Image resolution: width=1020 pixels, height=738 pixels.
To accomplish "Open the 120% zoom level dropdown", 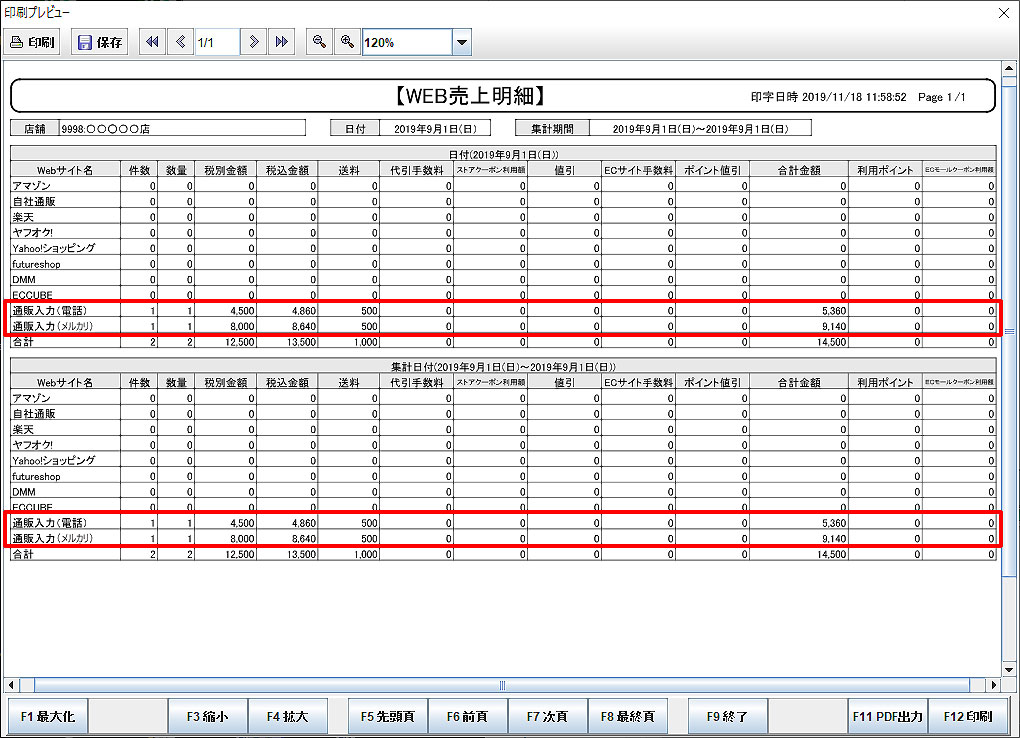I will pyautogui.click(x=461, y=43).
